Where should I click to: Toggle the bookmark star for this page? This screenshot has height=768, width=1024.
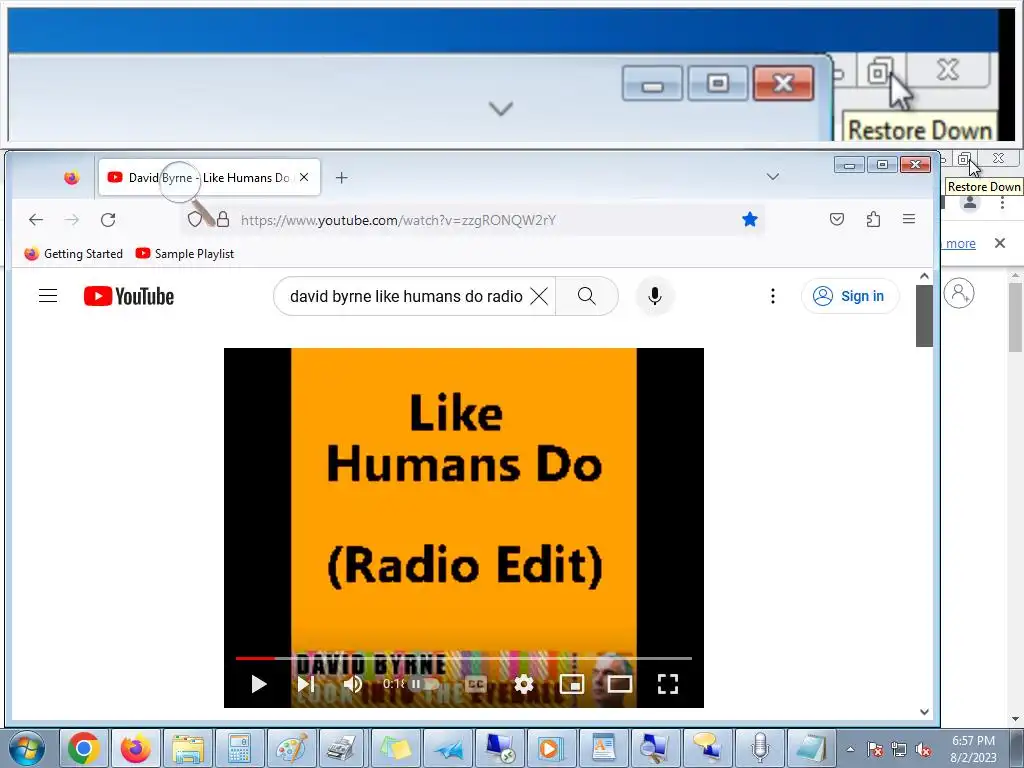750,219
